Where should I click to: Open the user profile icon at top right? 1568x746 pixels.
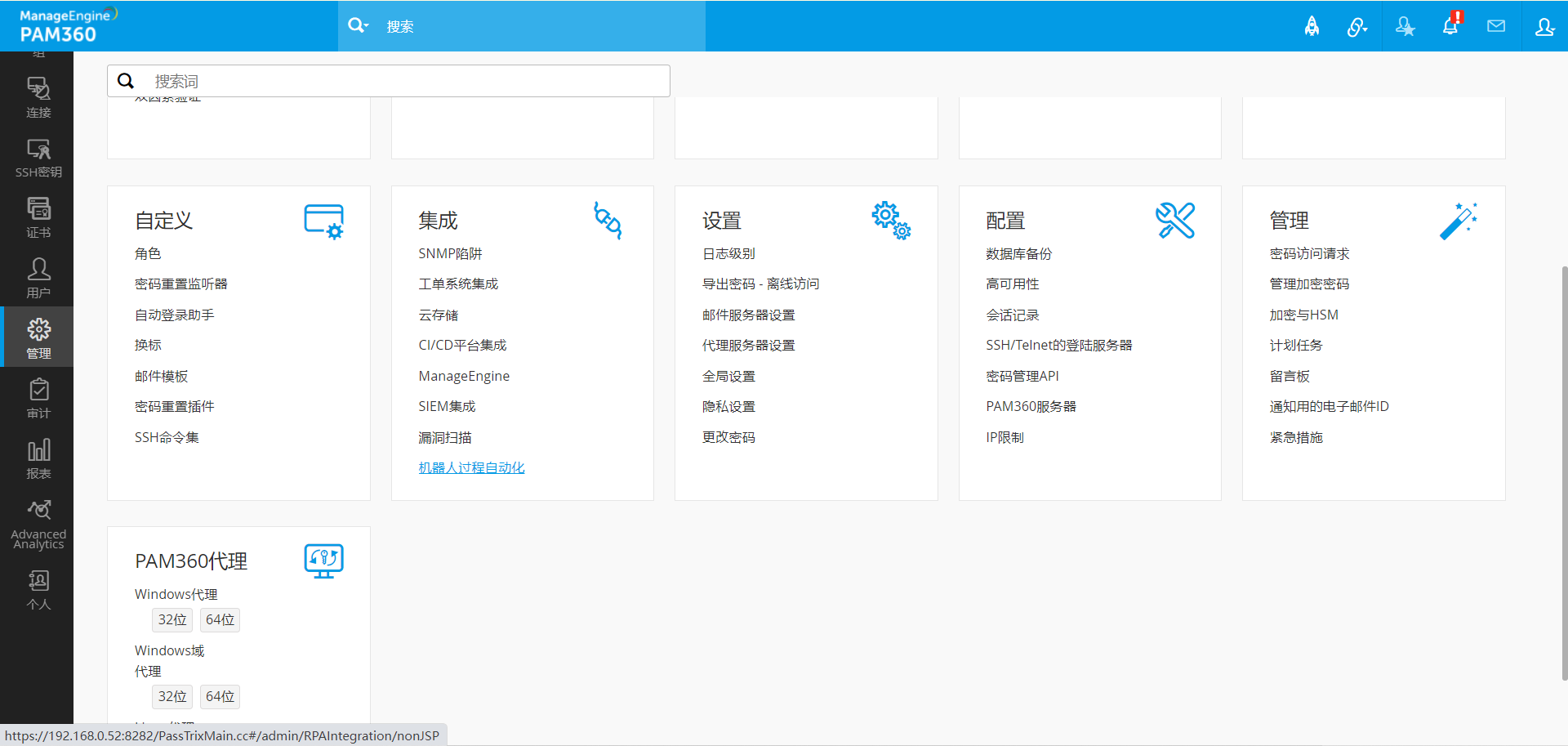1544,27
